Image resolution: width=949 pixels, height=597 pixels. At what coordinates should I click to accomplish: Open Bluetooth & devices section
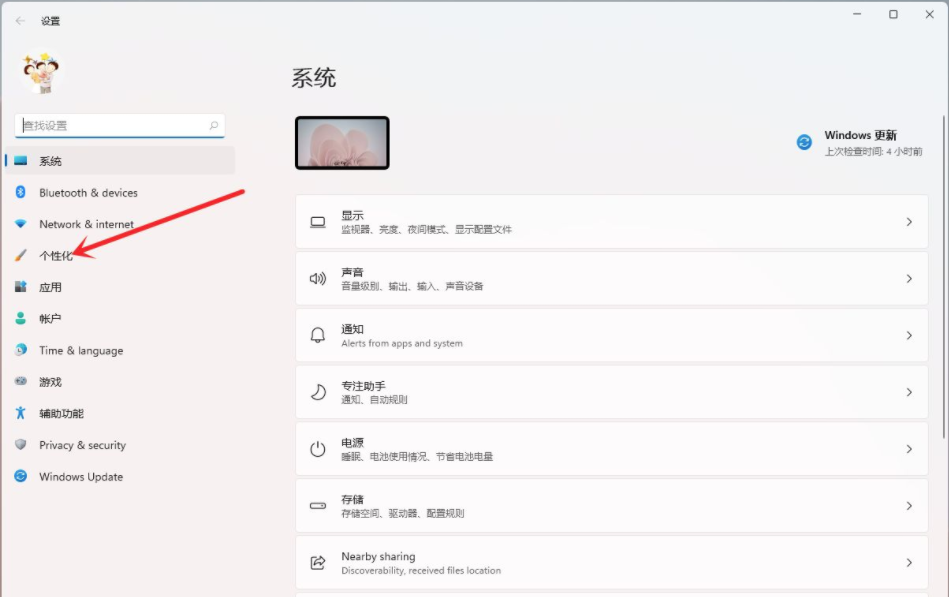(x=120, y=193)
